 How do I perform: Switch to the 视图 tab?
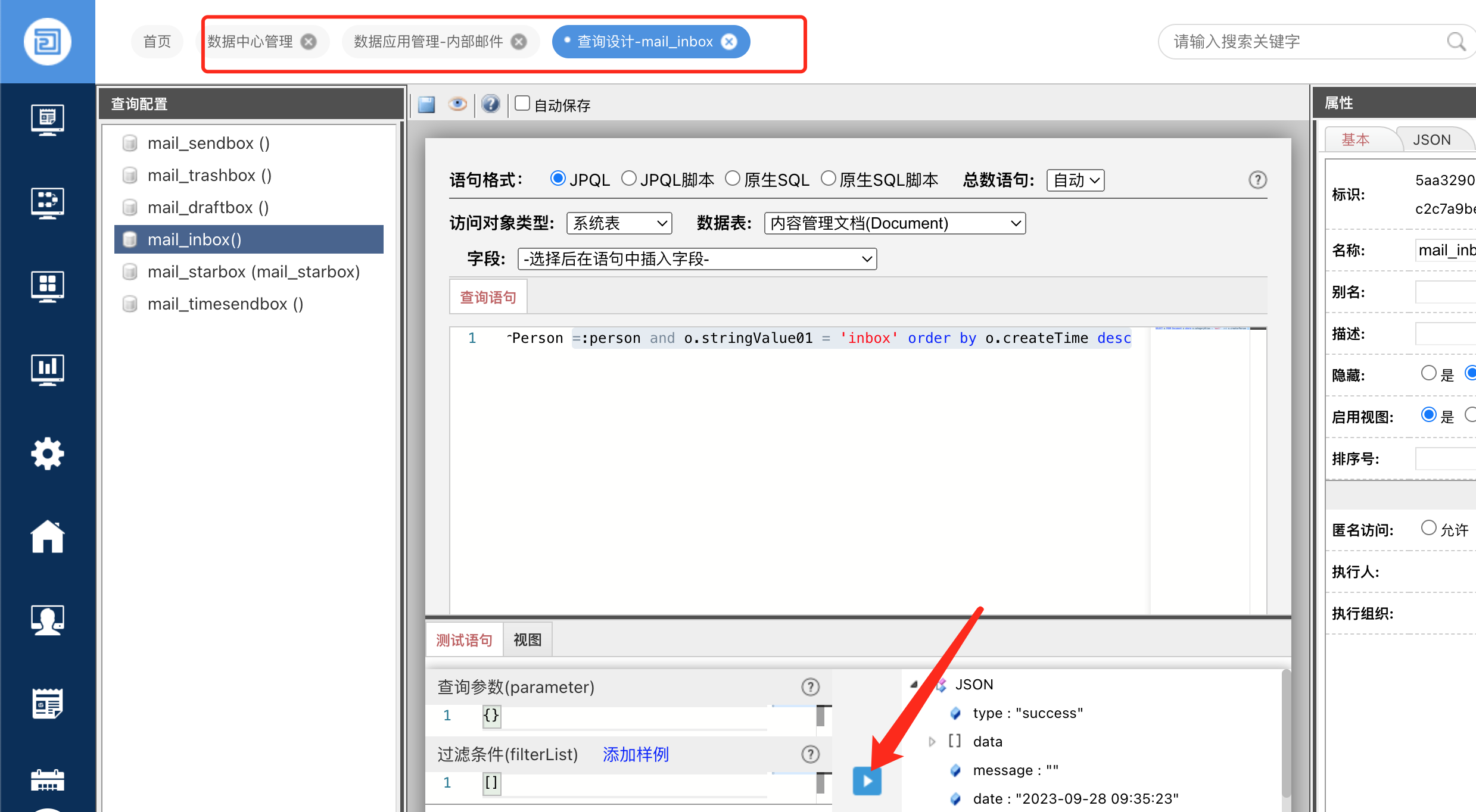coord(527,640)
